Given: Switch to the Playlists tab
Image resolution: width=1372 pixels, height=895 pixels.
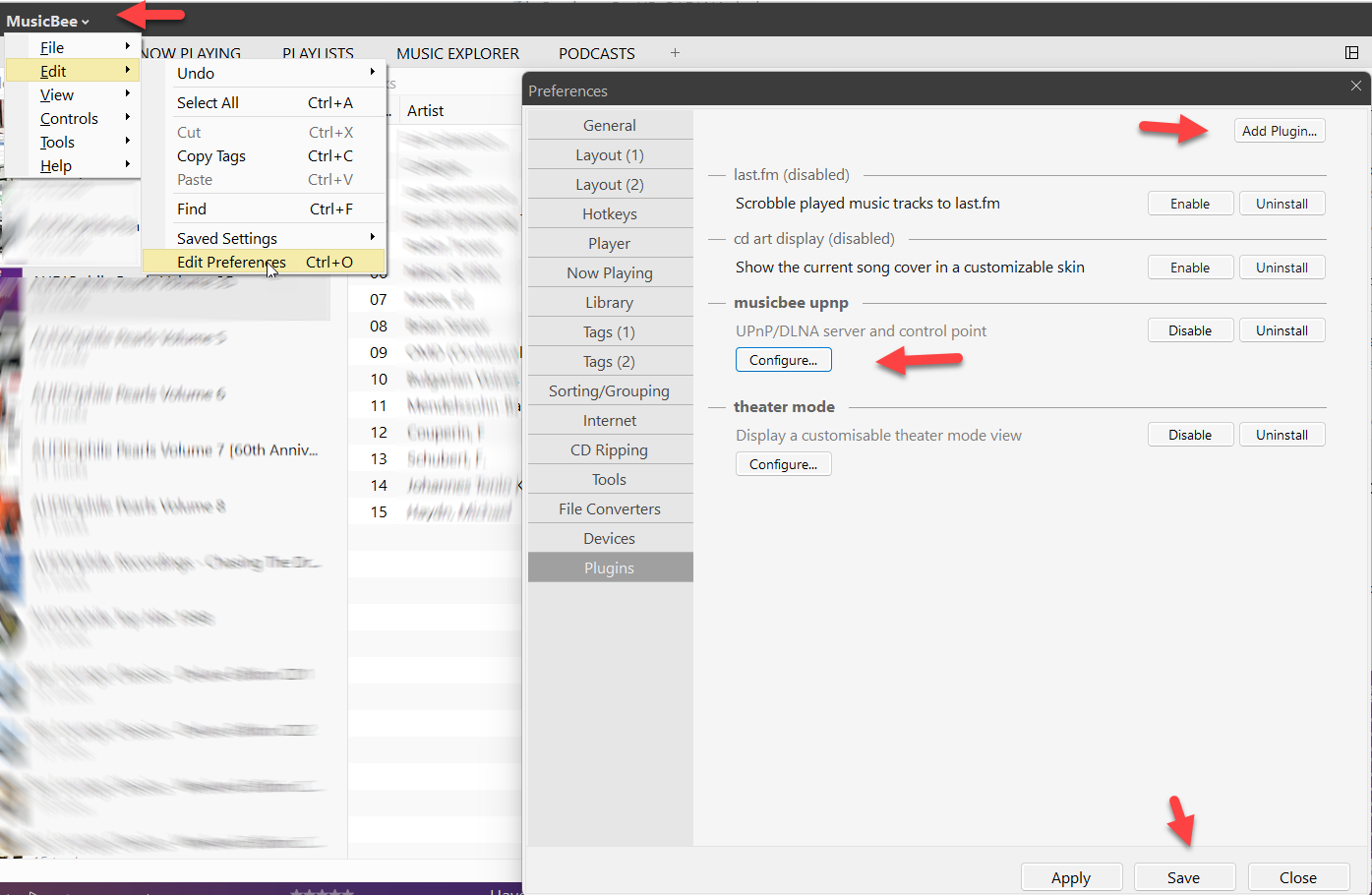Looking at the screenshot, I should (x=318, y=53).
